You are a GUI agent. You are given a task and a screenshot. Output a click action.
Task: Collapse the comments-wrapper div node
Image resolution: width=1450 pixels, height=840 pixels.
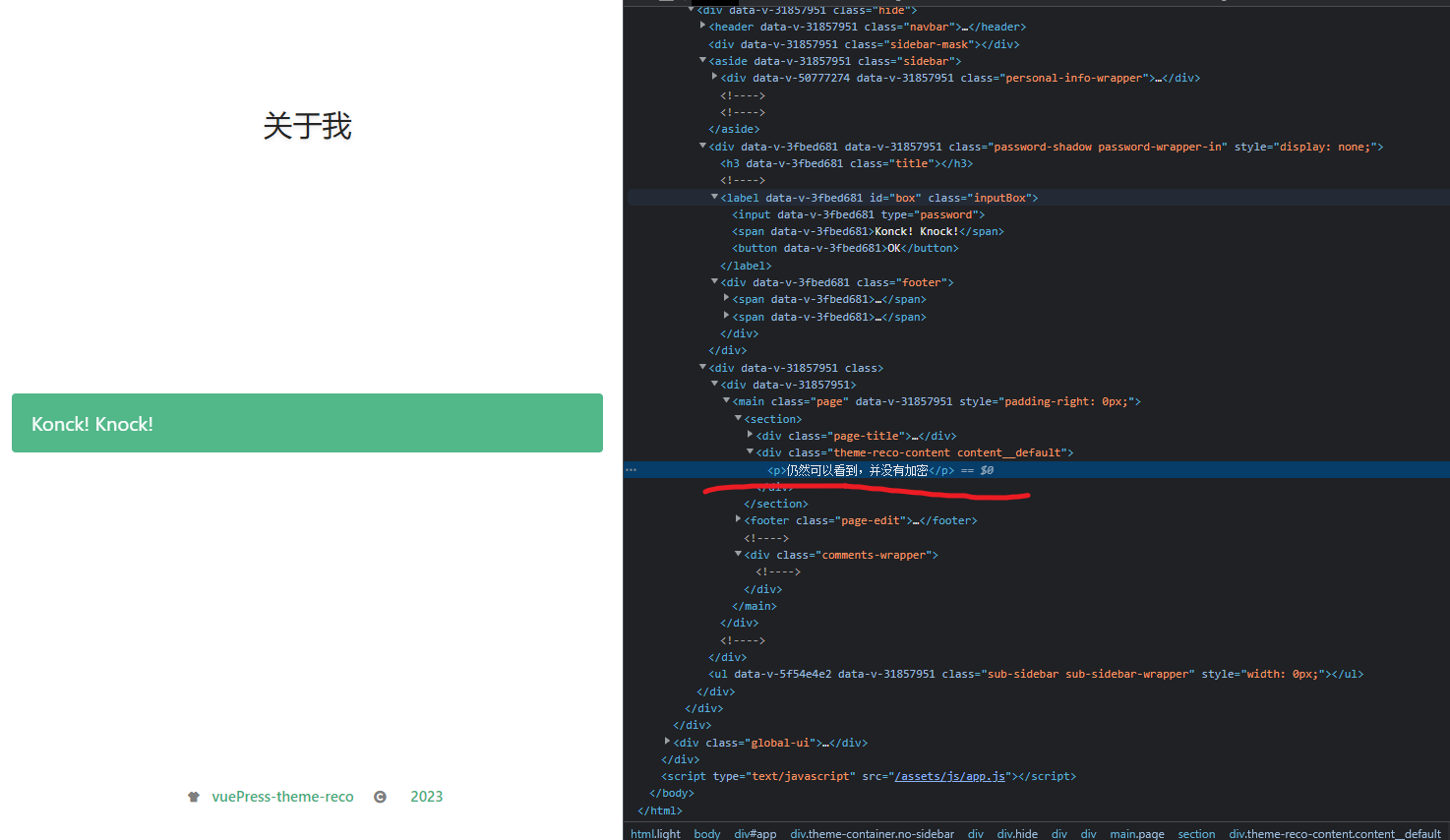(x=738, y=555)
